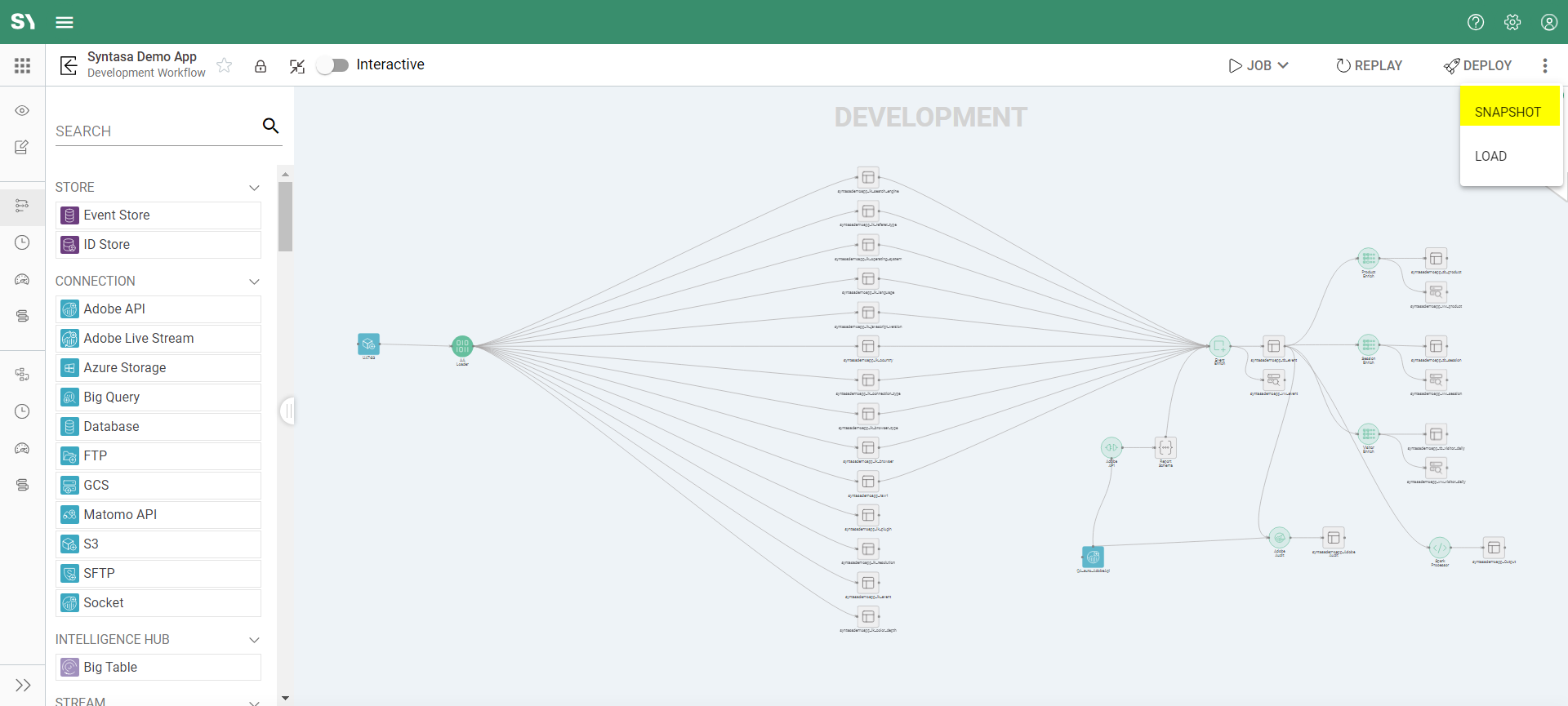
Task: Click the lock icon for the workflow
Action: click(261, 66)
